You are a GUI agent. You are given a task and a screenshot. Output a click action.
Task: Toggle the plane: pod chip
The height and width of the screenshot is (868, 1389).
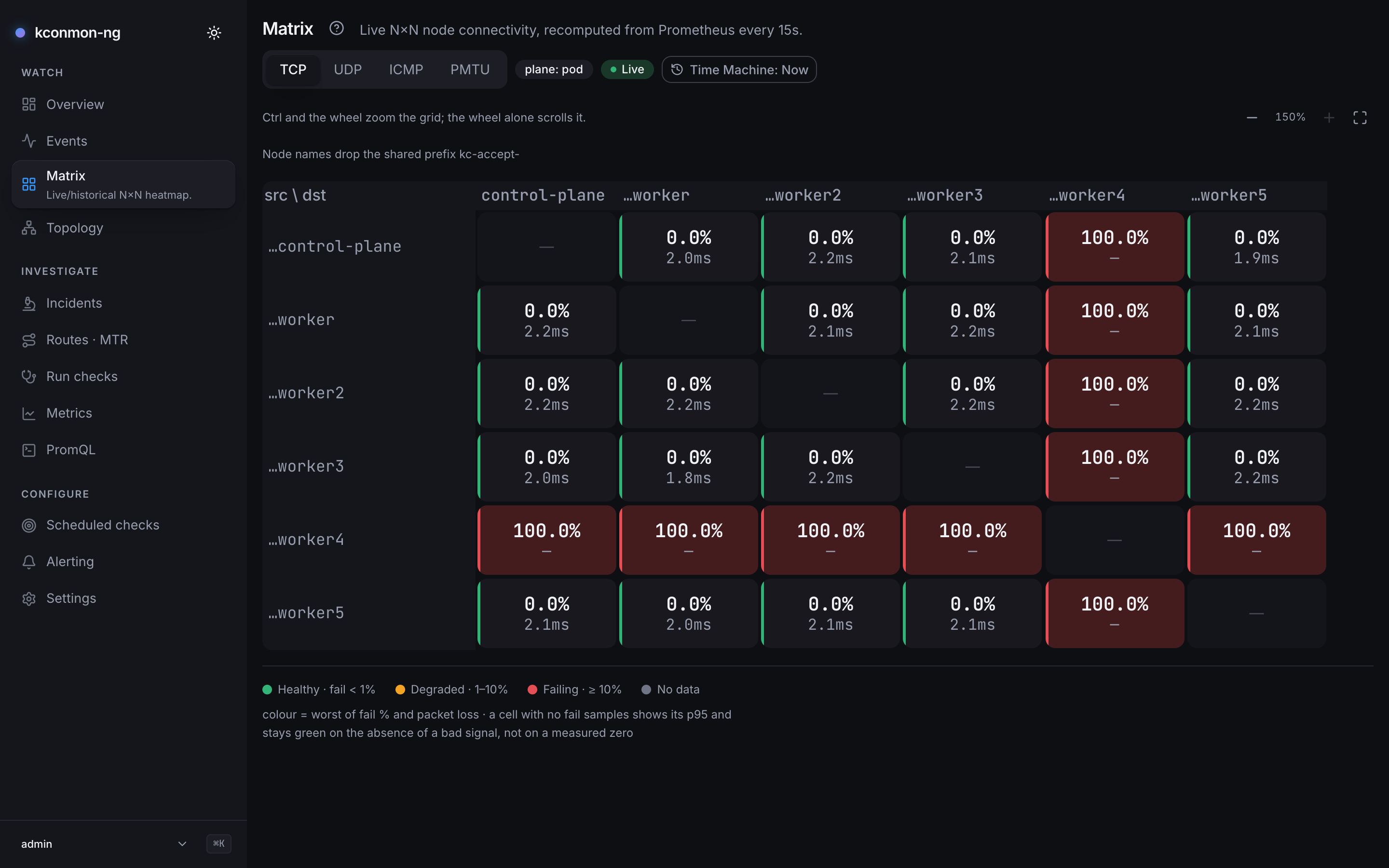(x=554, y=69)
